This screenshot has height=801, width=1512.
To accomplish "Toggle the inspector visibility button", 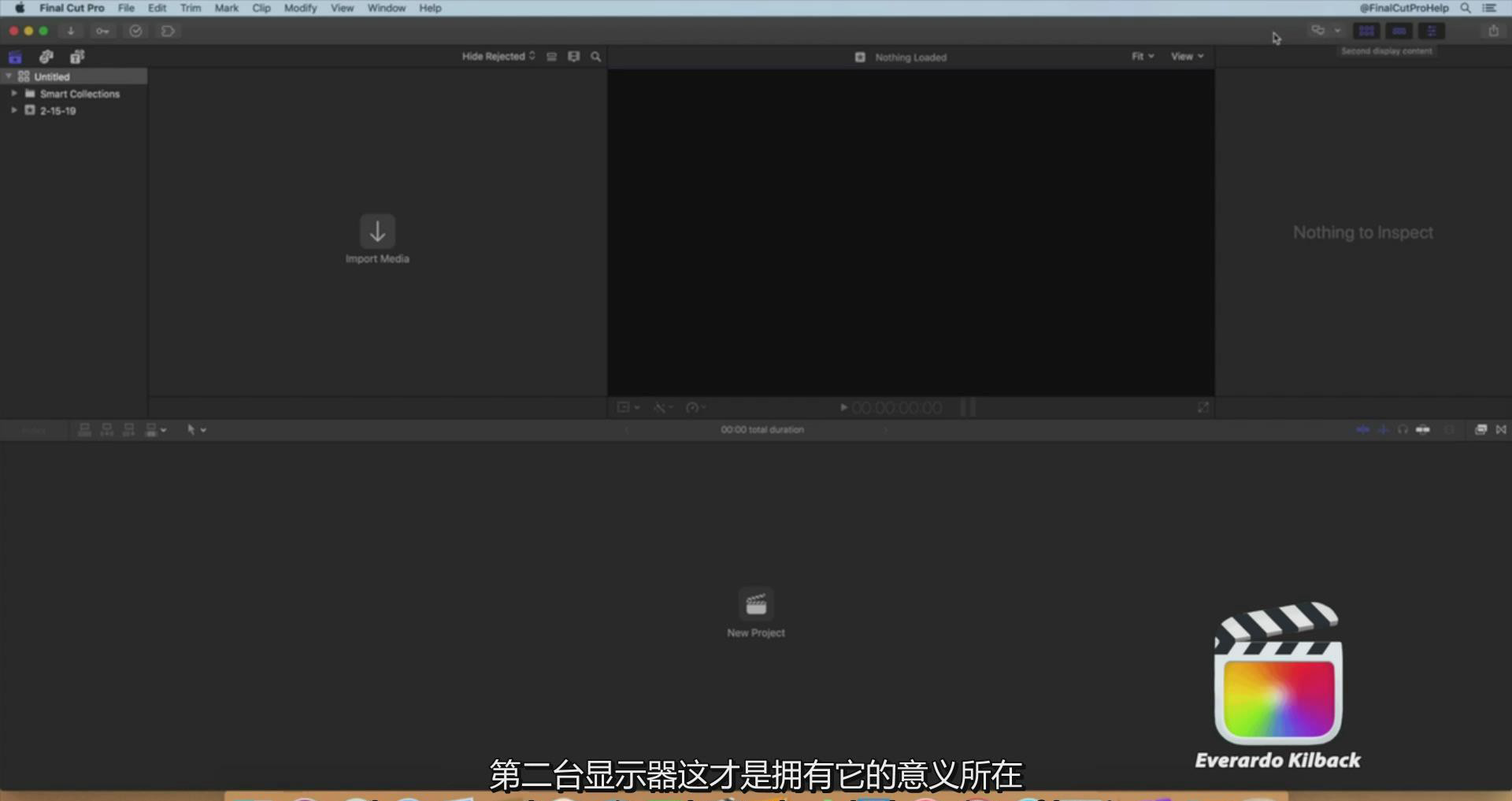I will (x=1431, y=31).
